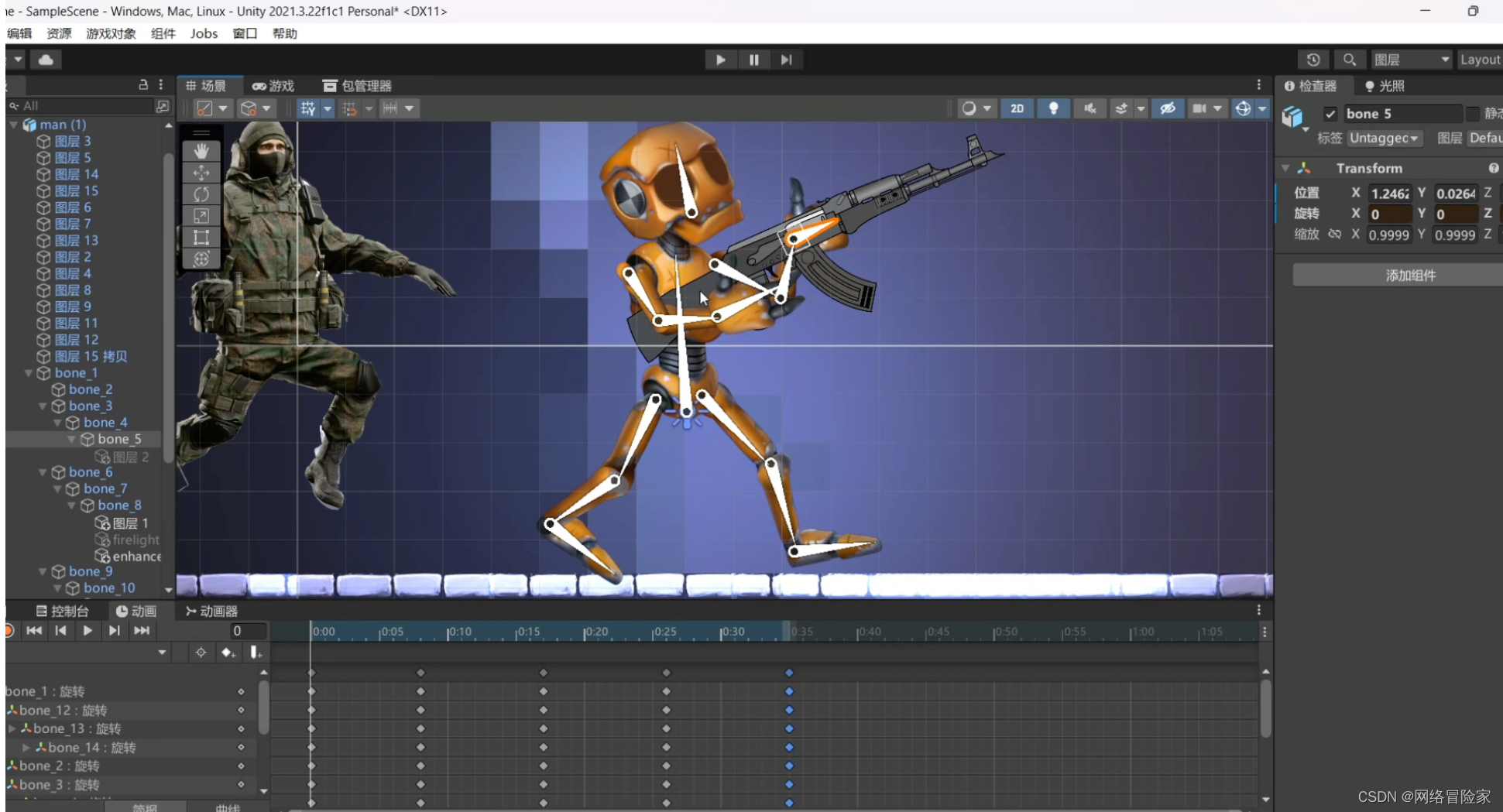The height and width of the screenshot is (812, 1503).
Task: Click the Add Keyframe icon in animation panel
Action: tap(228, 653)
